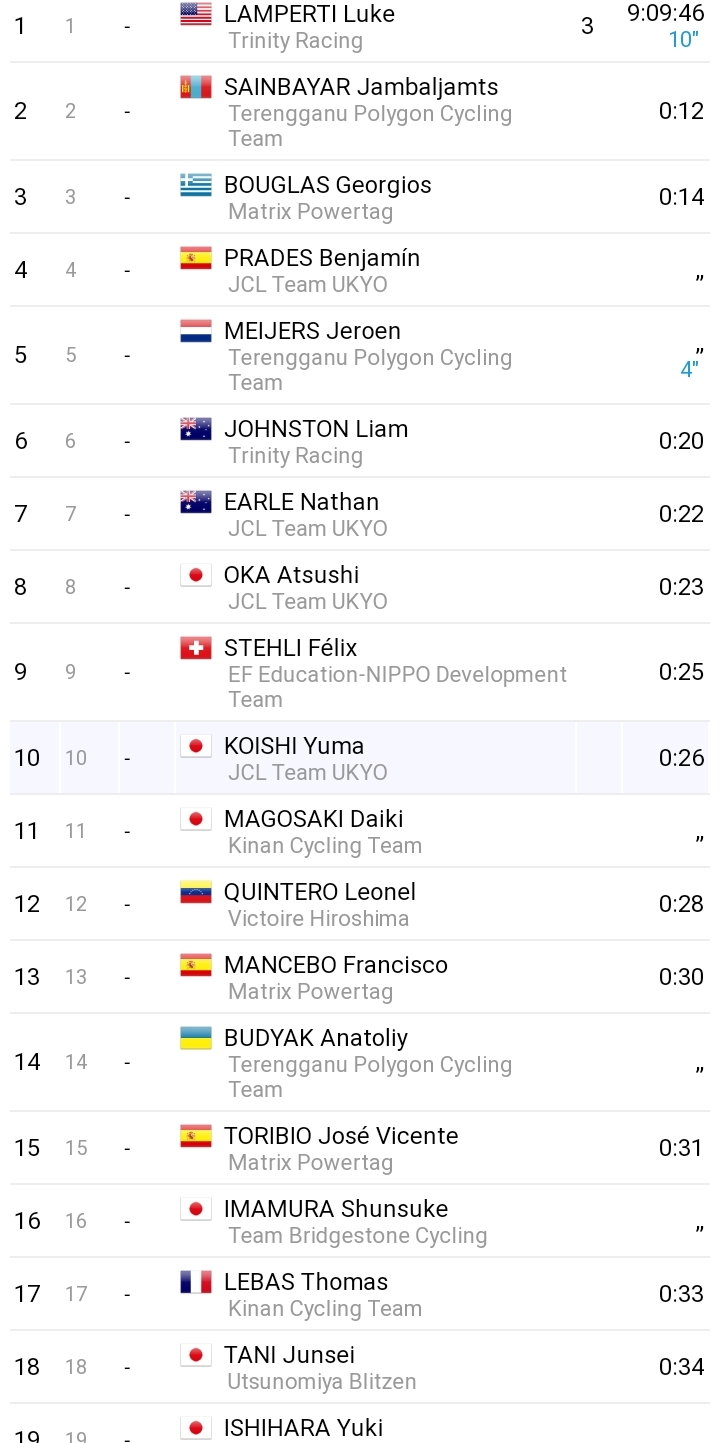720x1443 pixels.
Task: Go to Victoire Hiroshima team page
Action: pos(318,918)
